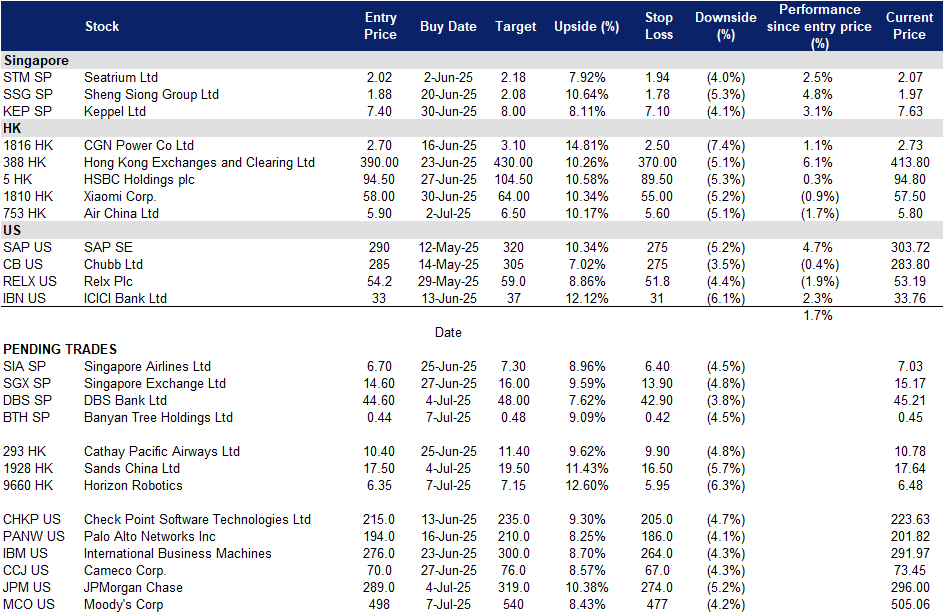
Task: Select the STM SP ticker cell
Action: point(28,78)
